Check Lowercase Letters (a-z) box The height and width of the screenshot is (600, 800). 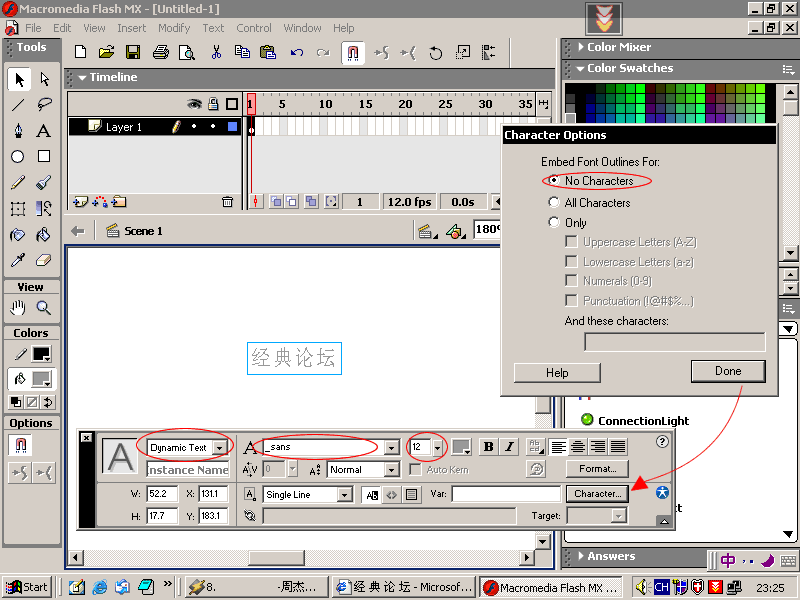click(571, 261)
